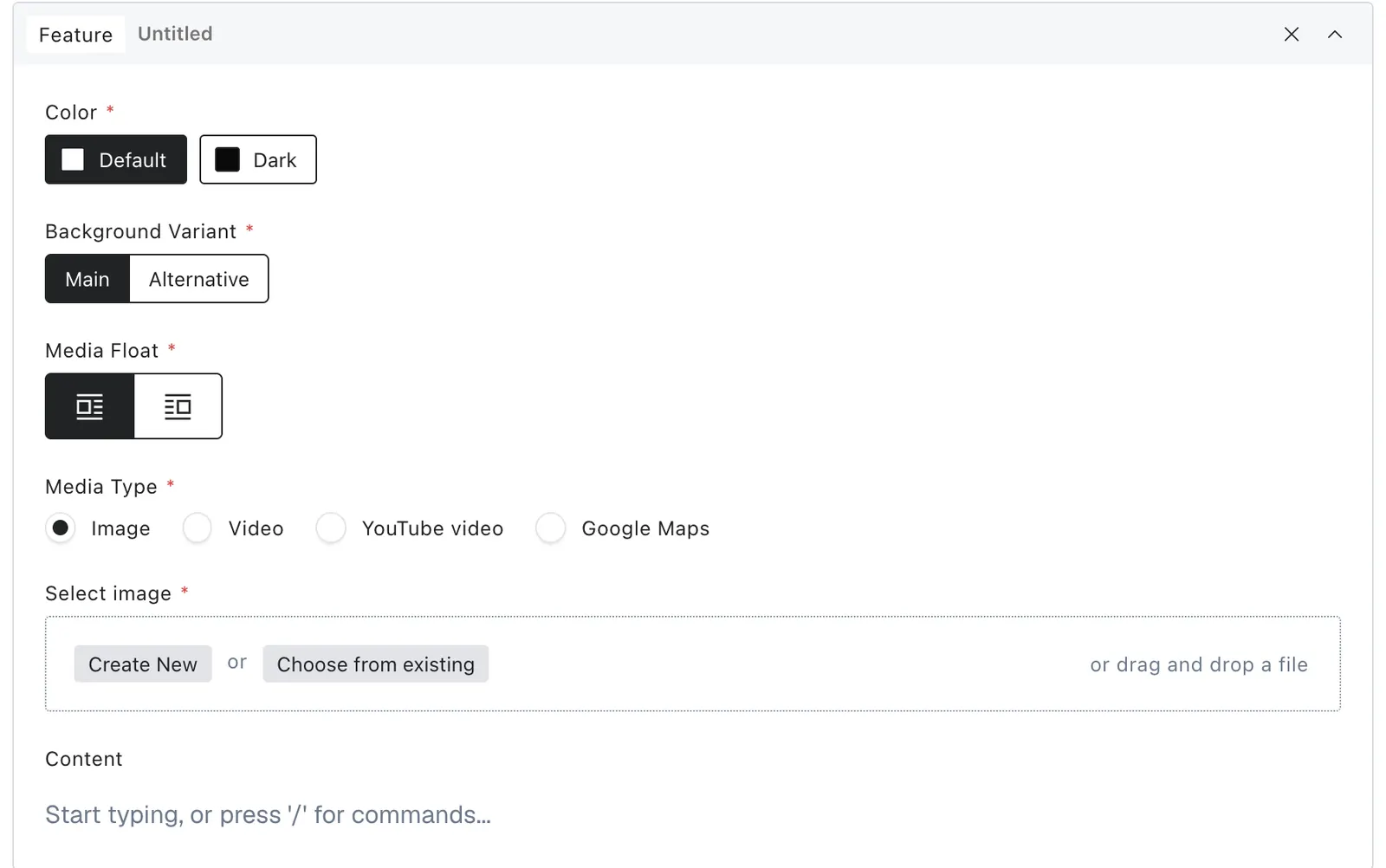The width and height of the screenshot is (1386, 868).
Task: Click the drag and drop file text
Action: coord(1199,664)
